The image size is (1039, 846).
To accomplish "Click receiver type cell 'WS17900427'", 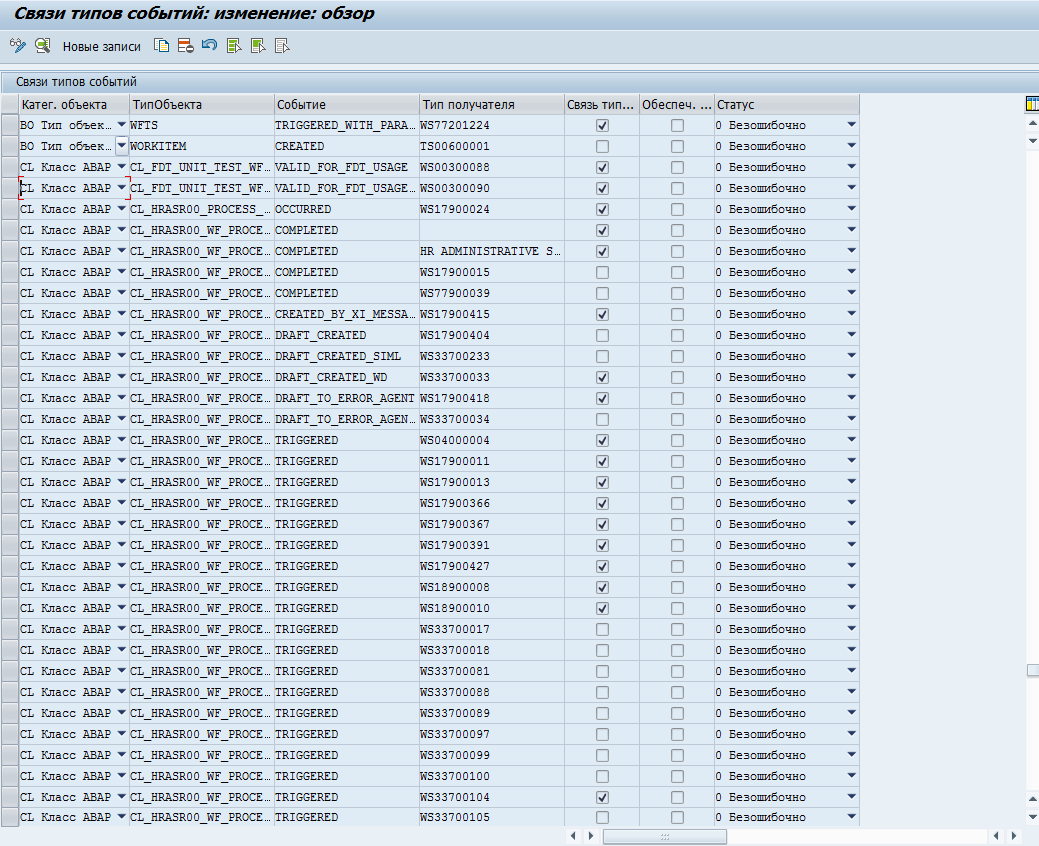I will (492, 566).
